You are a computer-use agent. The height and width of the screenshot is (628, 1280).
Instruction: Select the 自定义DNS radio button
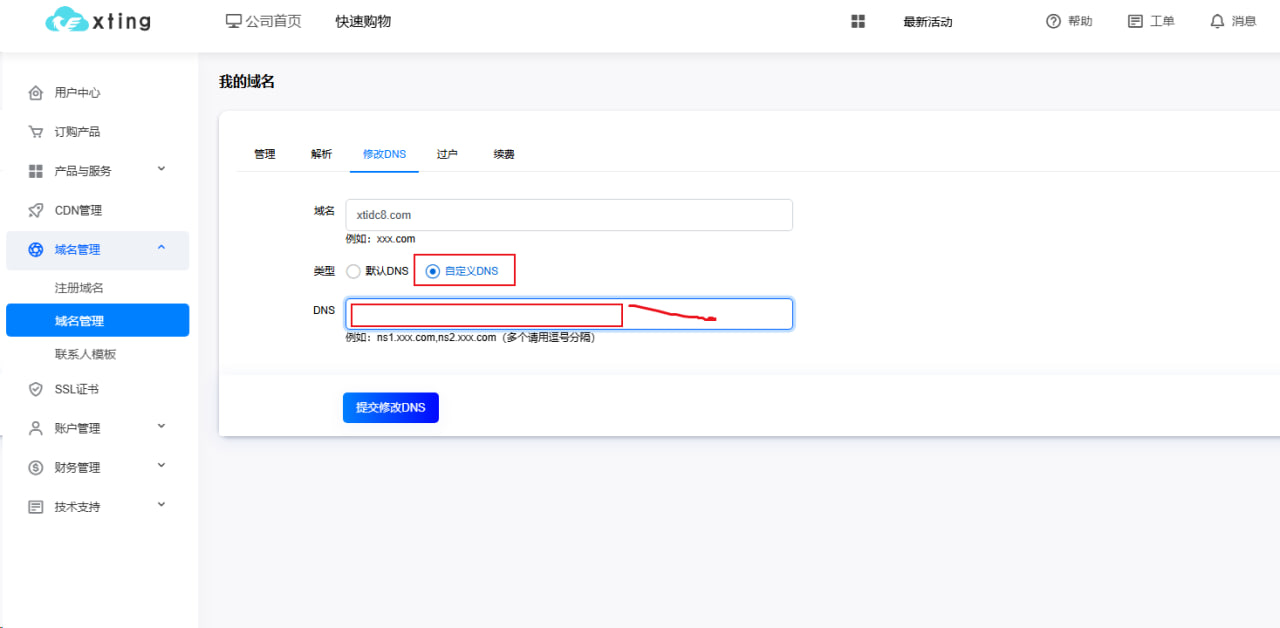pyautogui.click(x=433, y=271)
